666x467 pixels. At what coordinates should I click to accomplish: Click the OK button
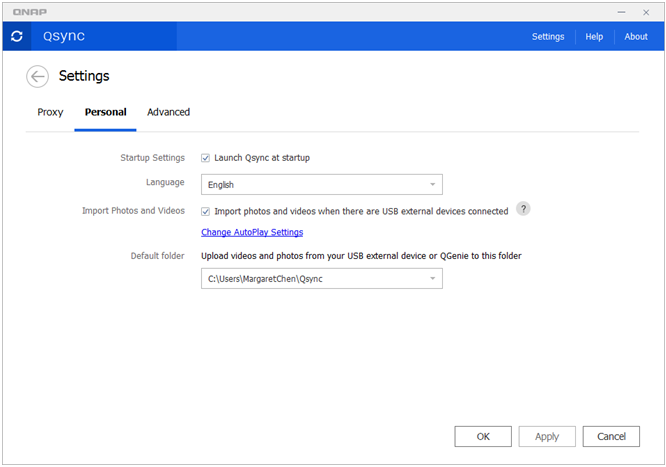(483, 436)
